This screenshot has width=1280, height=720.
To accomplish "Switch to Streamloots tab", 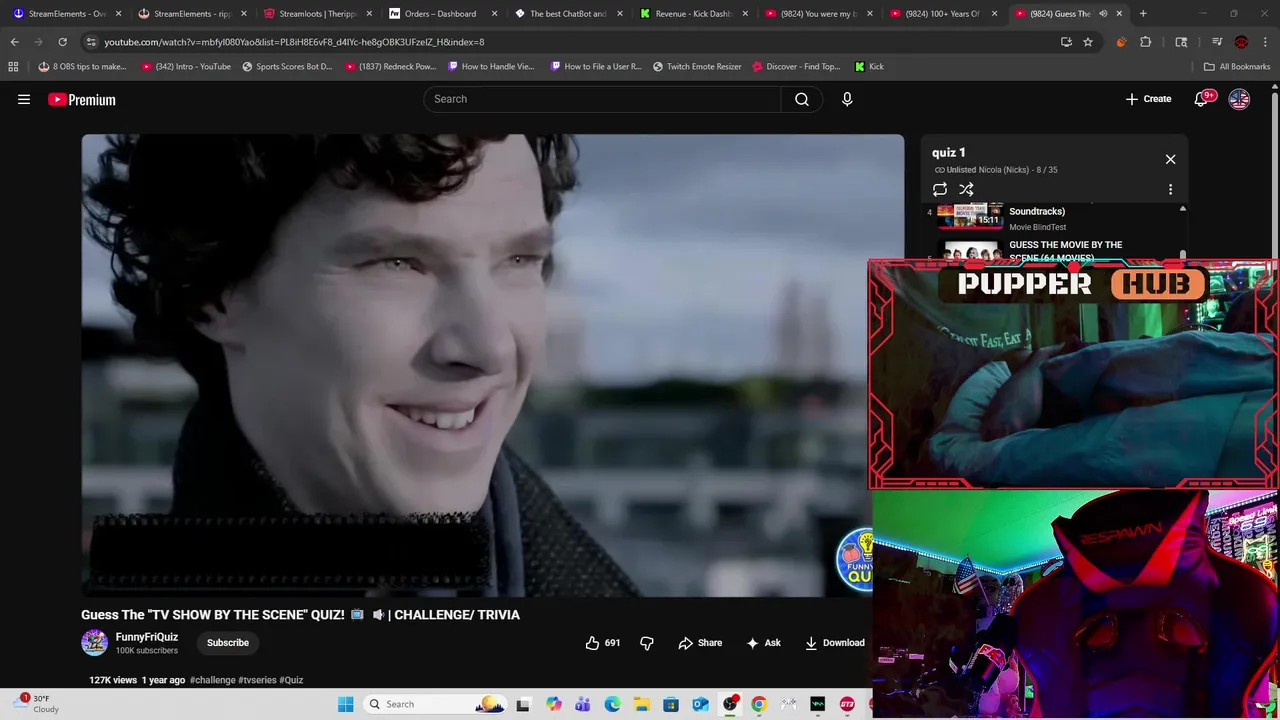I will [x=316, y=13].
